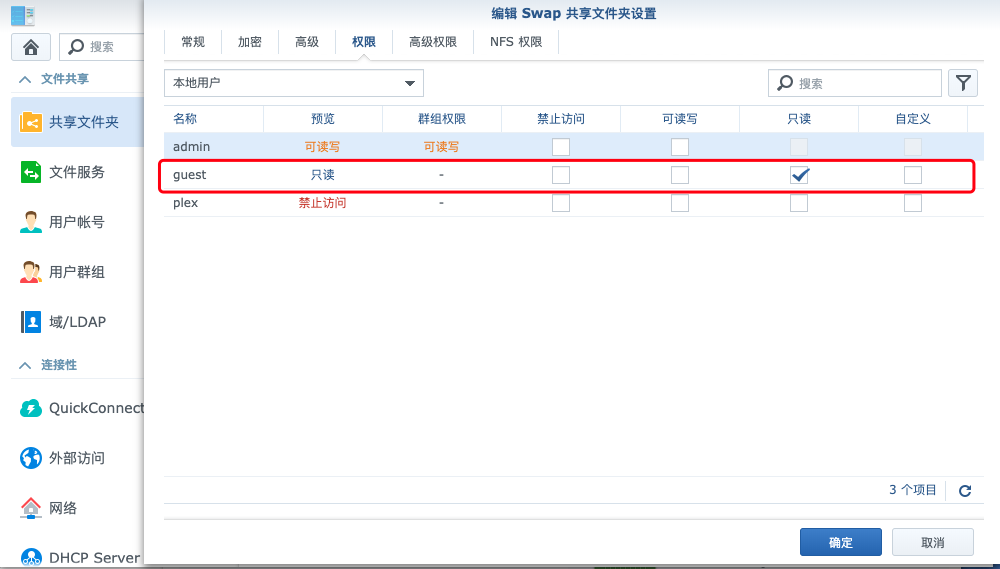1000x569 pixels.
Task: Uncheck Read only (只读) for guest
Action: tap(799, 175)
